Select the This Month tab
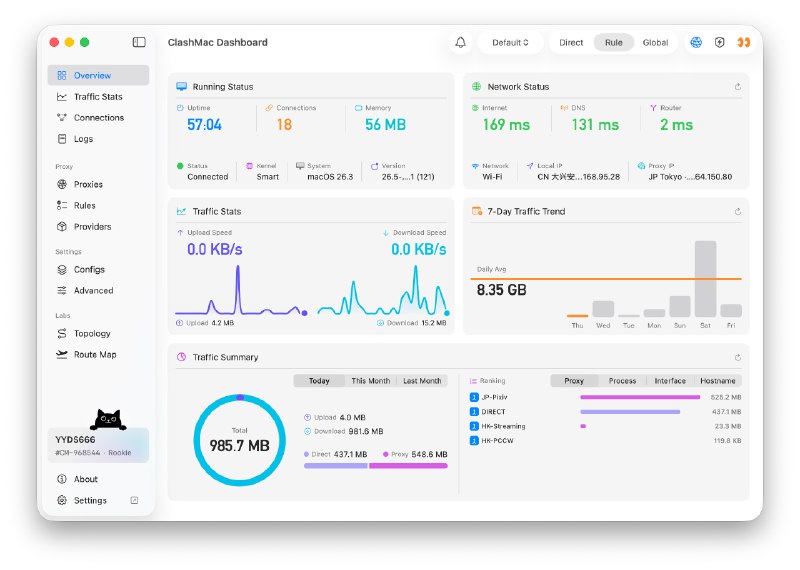 370,381
